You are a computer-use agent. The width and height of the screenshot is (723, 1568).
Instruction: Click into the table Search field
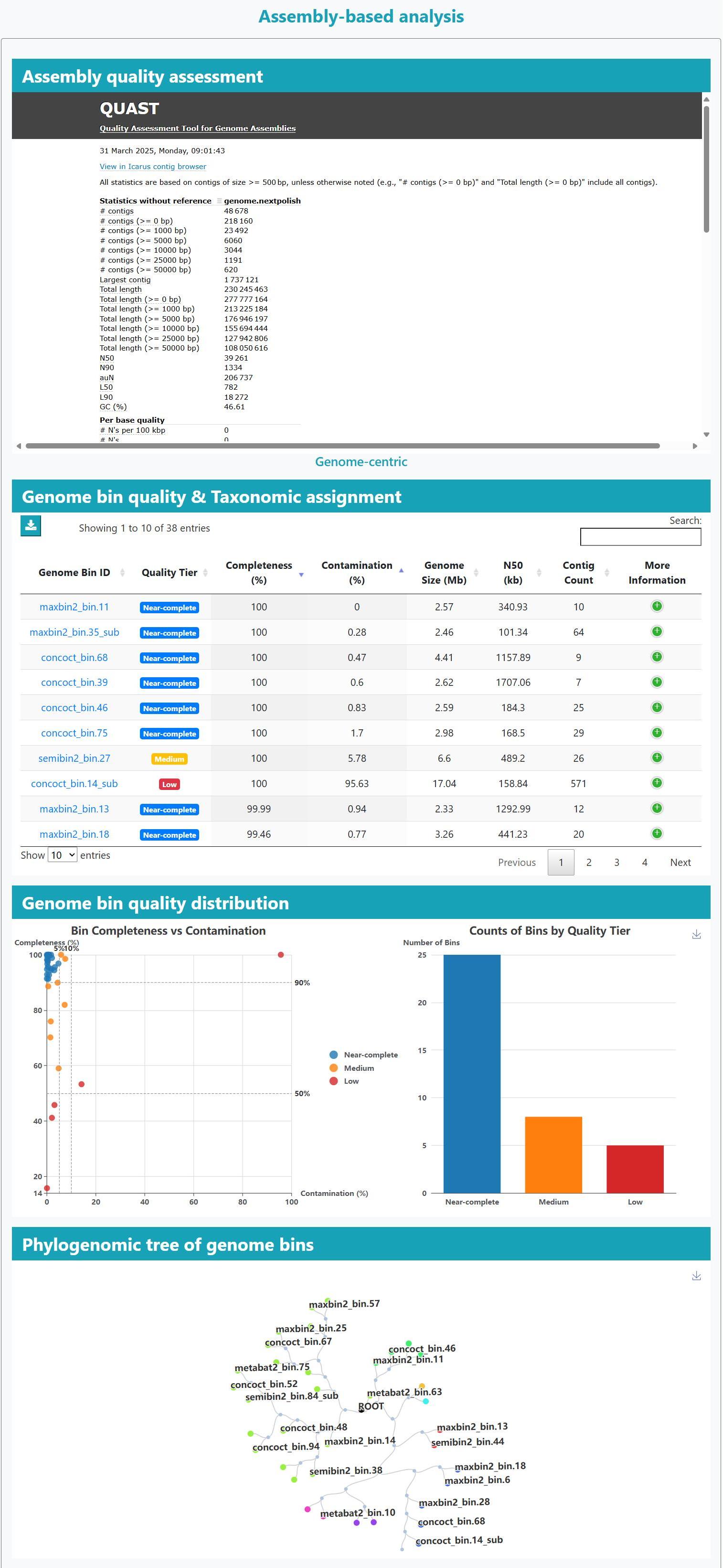click(x=640, y=537)
